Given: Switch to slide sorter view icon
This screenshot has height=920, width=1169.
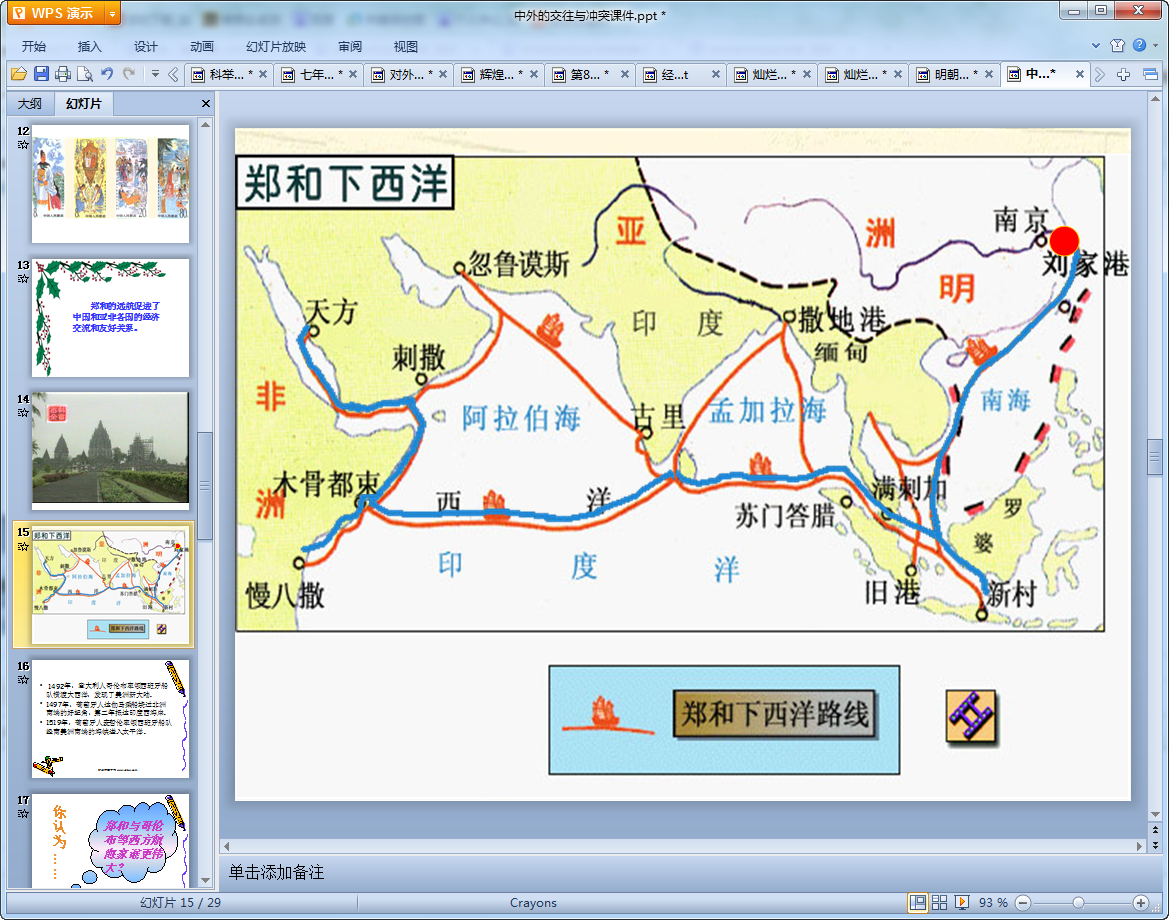Looking at the screenshot, I should pyautogui.click(x=940, y=902).
